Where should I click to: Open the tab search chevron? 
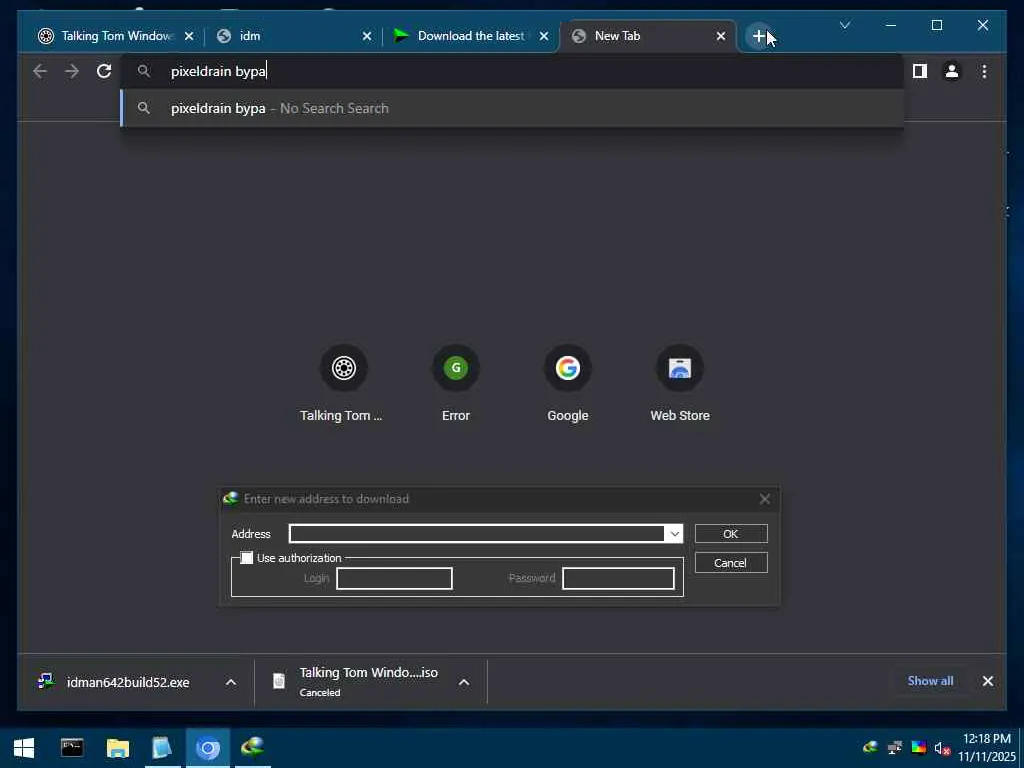pyautogui.click(x=844, y=25)
